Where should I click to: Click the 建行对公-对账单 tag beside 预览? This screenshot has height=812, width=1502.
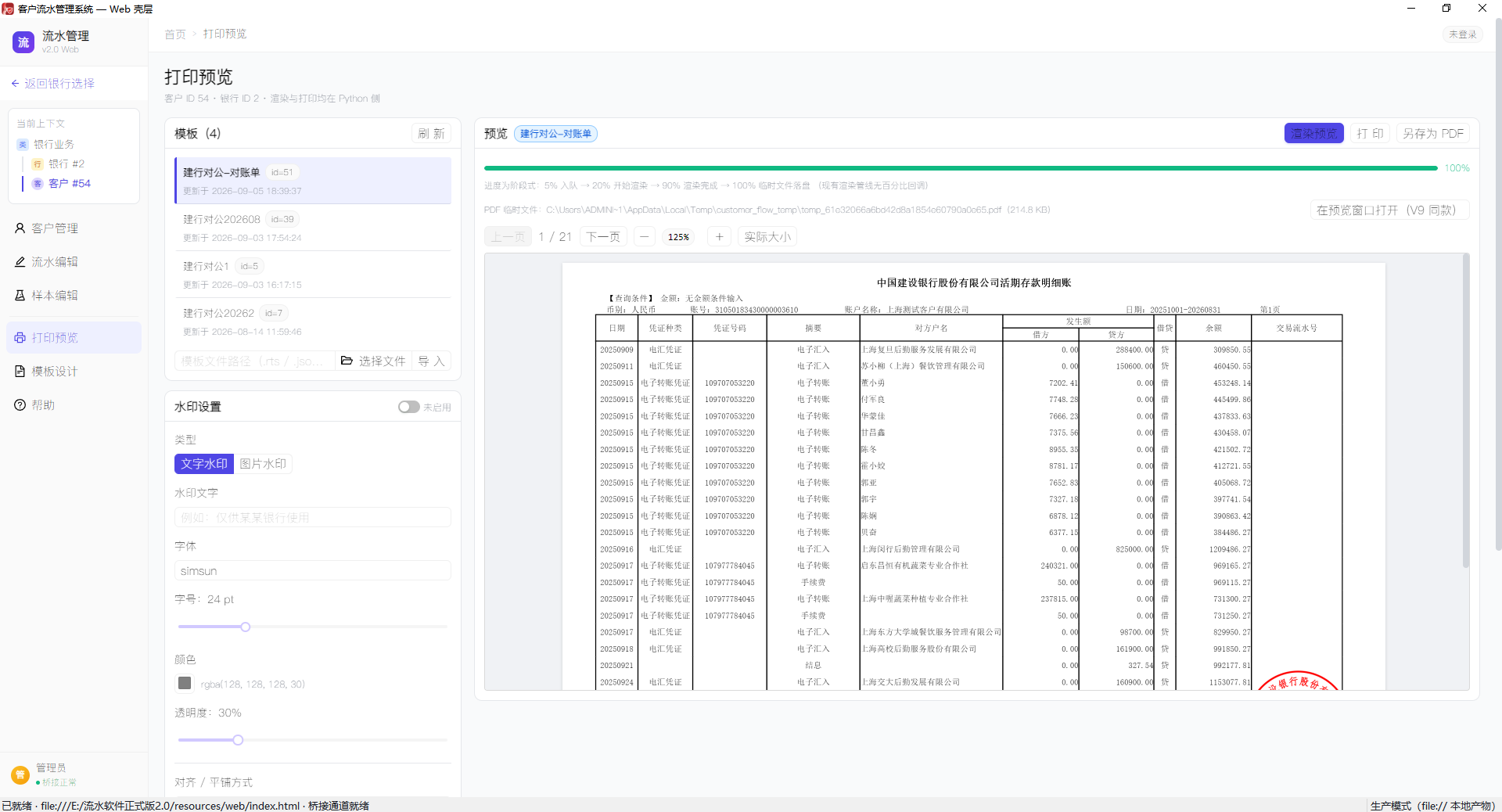(x=555, y=134)
